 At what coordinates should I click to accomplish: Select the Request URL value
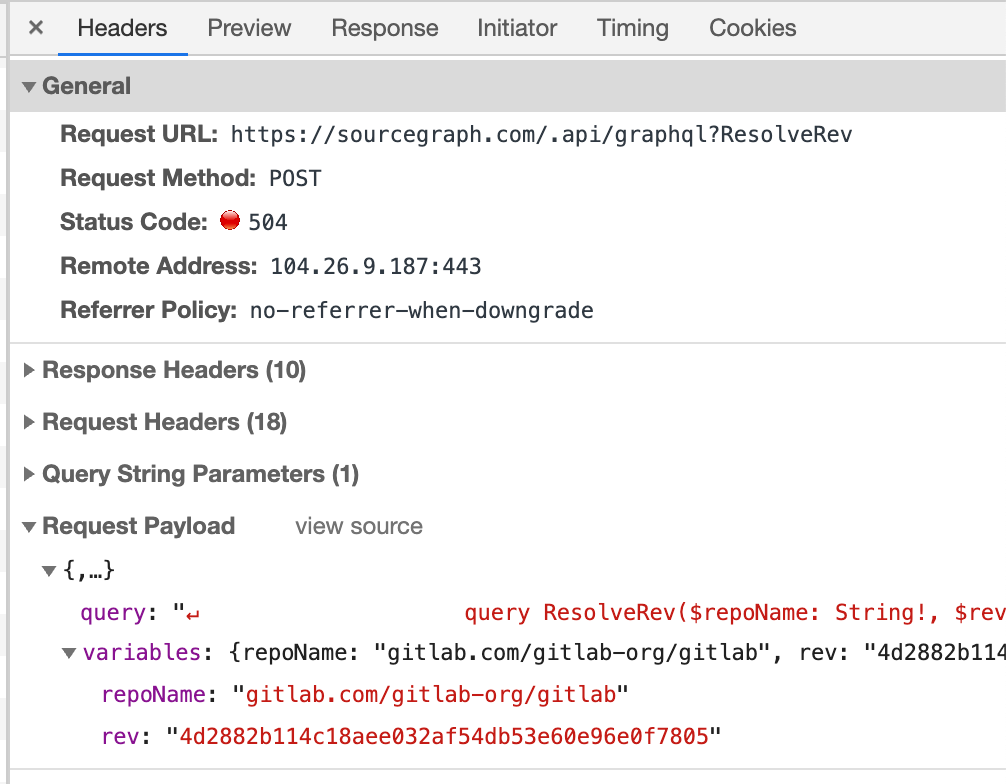(541, 134)
